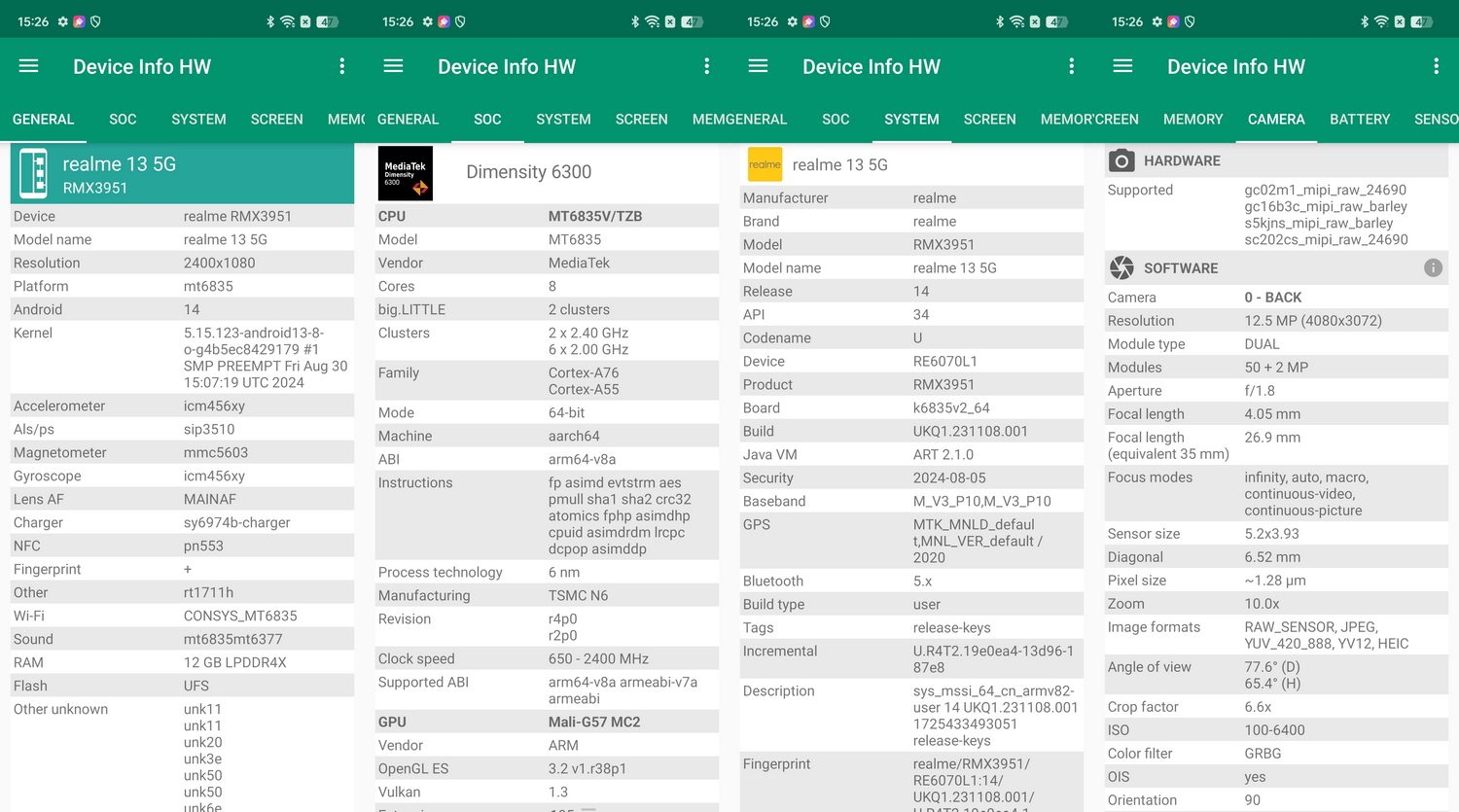Image resolution: width=1459 pixels, height=812 pixels.
Task: Switch to the SOC tab on the General screen
Action: point(123,119)
